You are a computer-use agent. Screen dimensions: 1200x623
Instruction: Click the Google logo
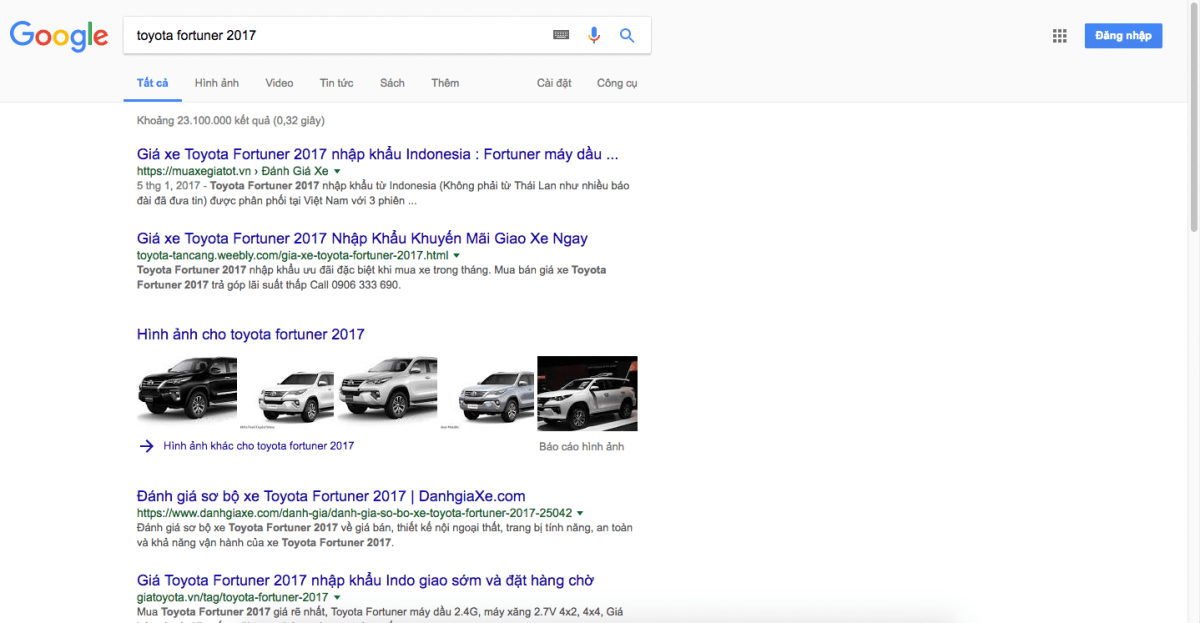tap(59, 36)
